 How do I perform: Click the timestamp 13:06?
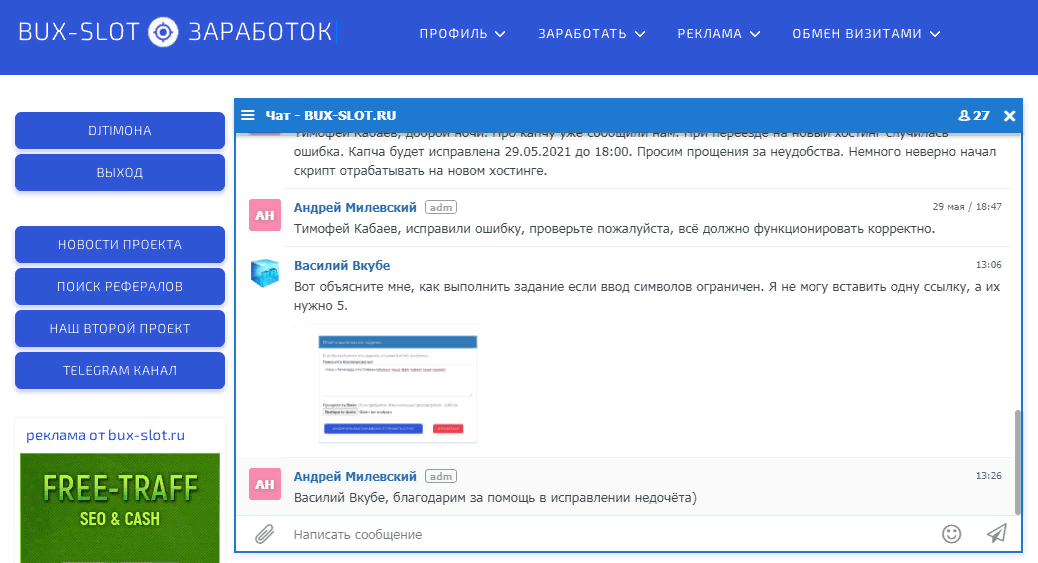988,264
